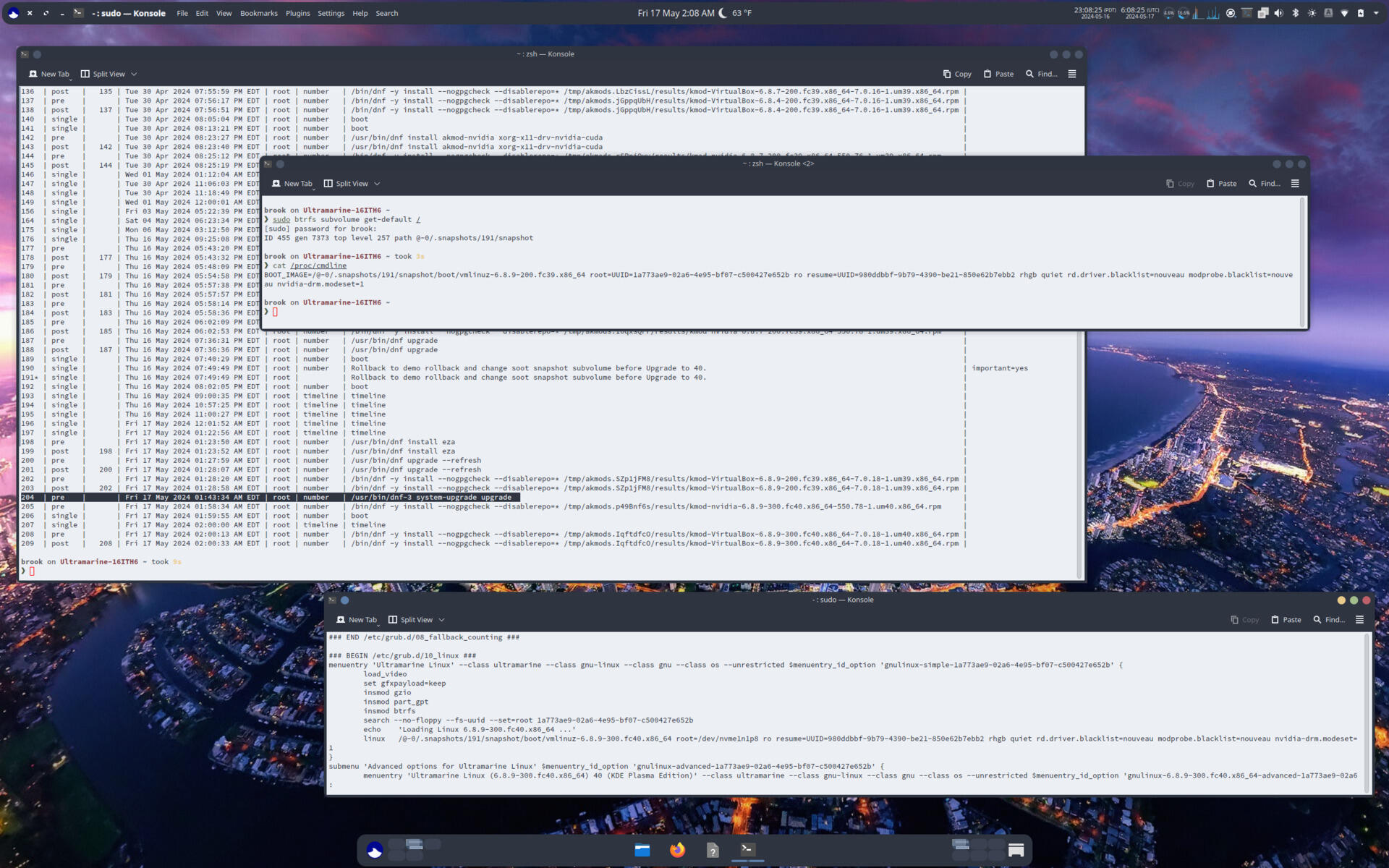The height and width of the screenshot is (868, 1389).
Task: Open Split View in the Konsole <2> window
Action: 346,184
